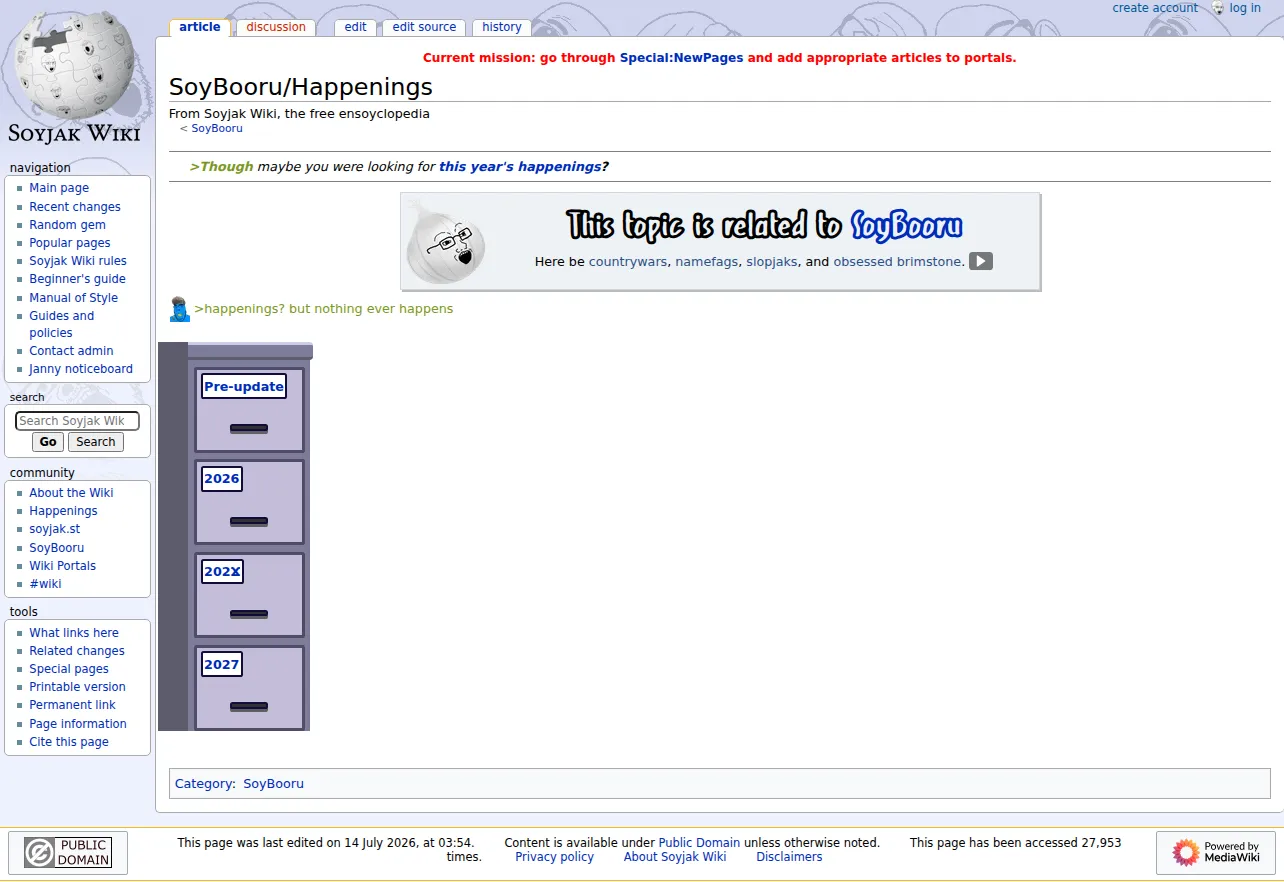Open the Manual of Style
The image size is (1284, 882).
[73, 298]
